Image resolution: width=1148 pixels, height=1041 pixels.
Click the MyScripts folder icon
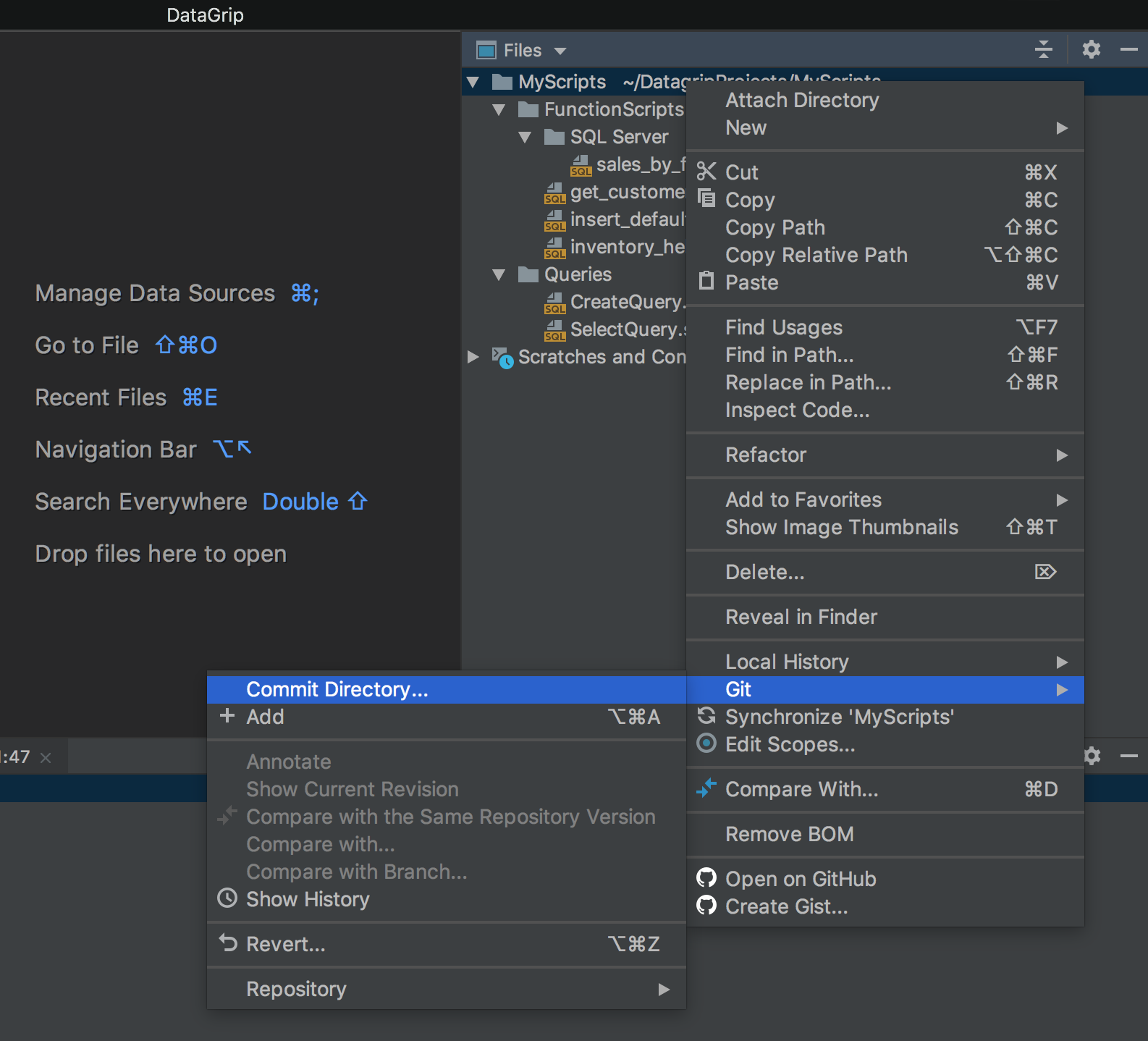click(x=502, y=81)
